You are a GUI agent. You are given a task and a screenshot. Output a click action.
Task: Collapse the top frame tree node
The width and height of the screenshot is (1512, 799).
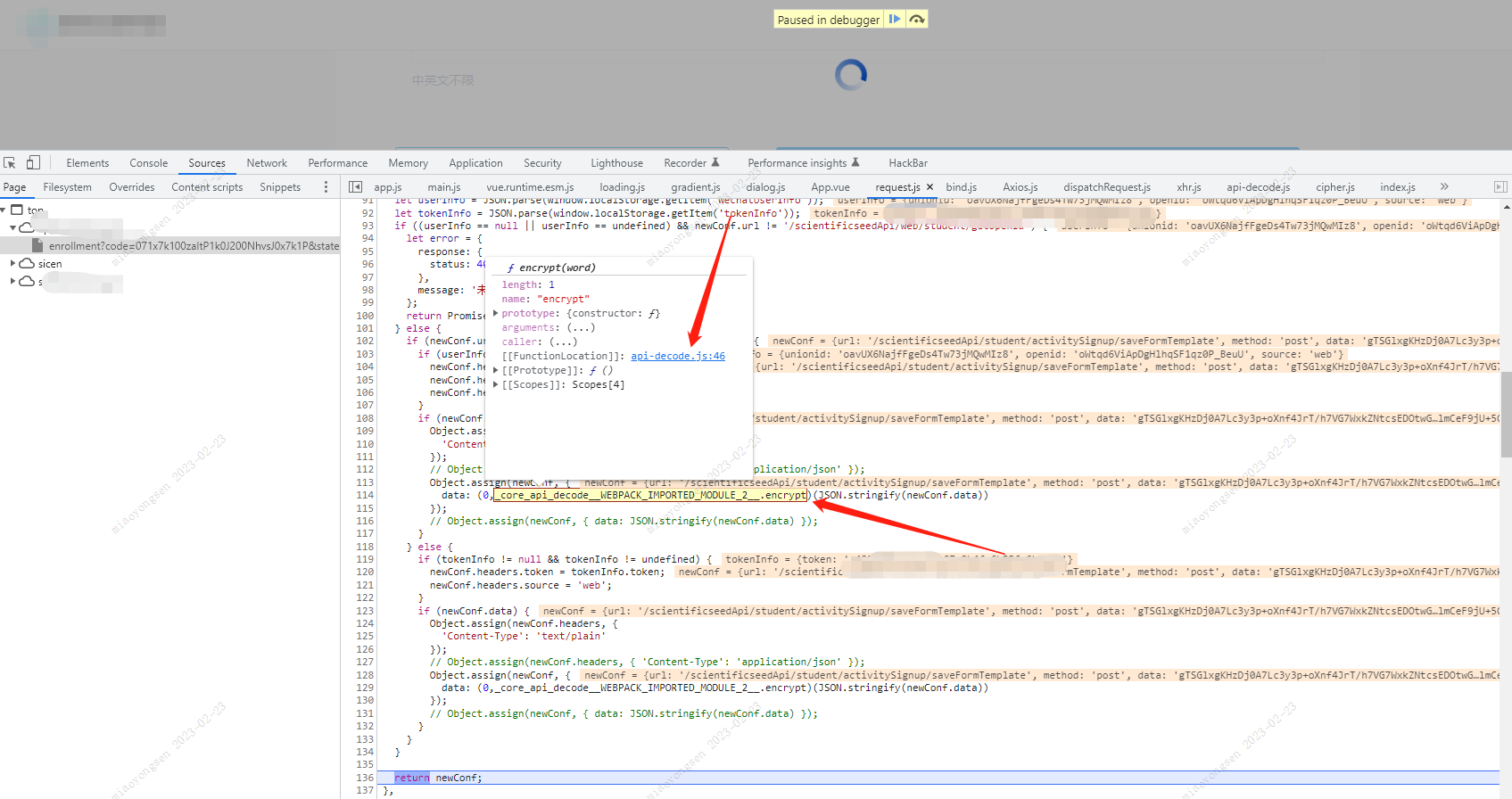tap(4, 210)
